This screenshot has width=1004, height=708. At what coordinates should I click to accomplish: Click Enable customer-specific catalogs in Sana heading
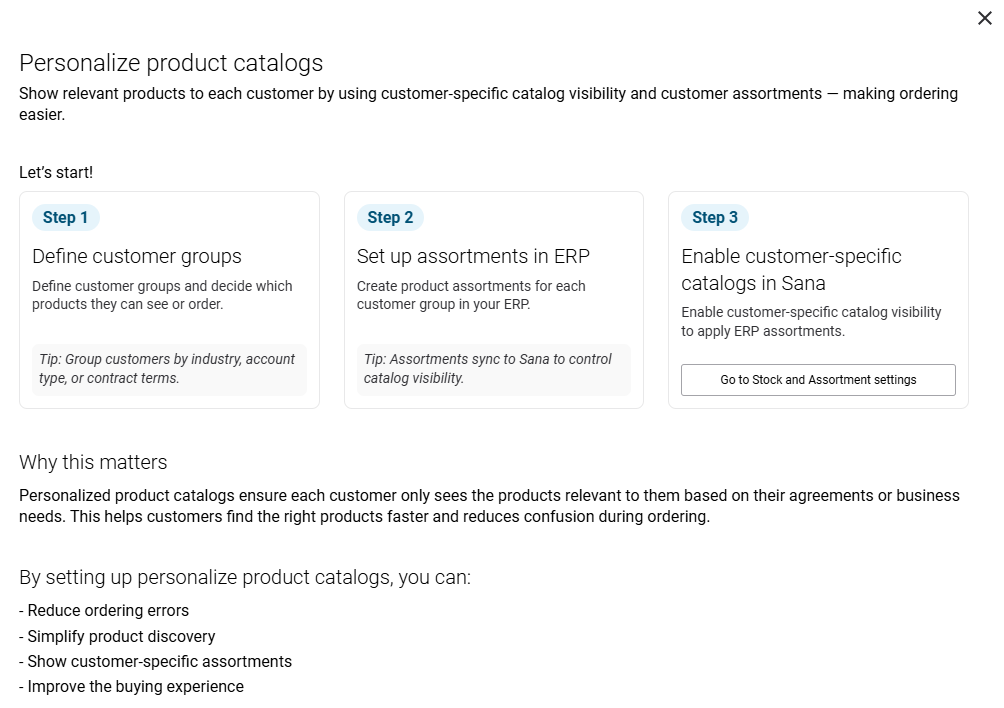tap(791, 269)
